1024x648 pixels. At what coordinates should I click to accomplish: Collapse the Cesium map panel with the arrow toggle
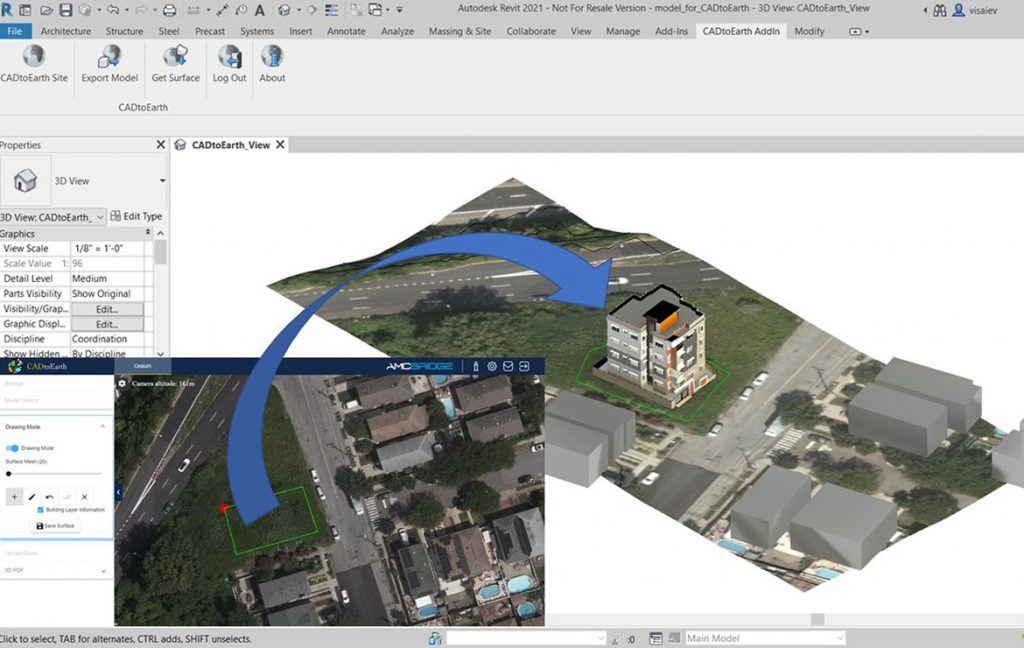coord(119,492)
